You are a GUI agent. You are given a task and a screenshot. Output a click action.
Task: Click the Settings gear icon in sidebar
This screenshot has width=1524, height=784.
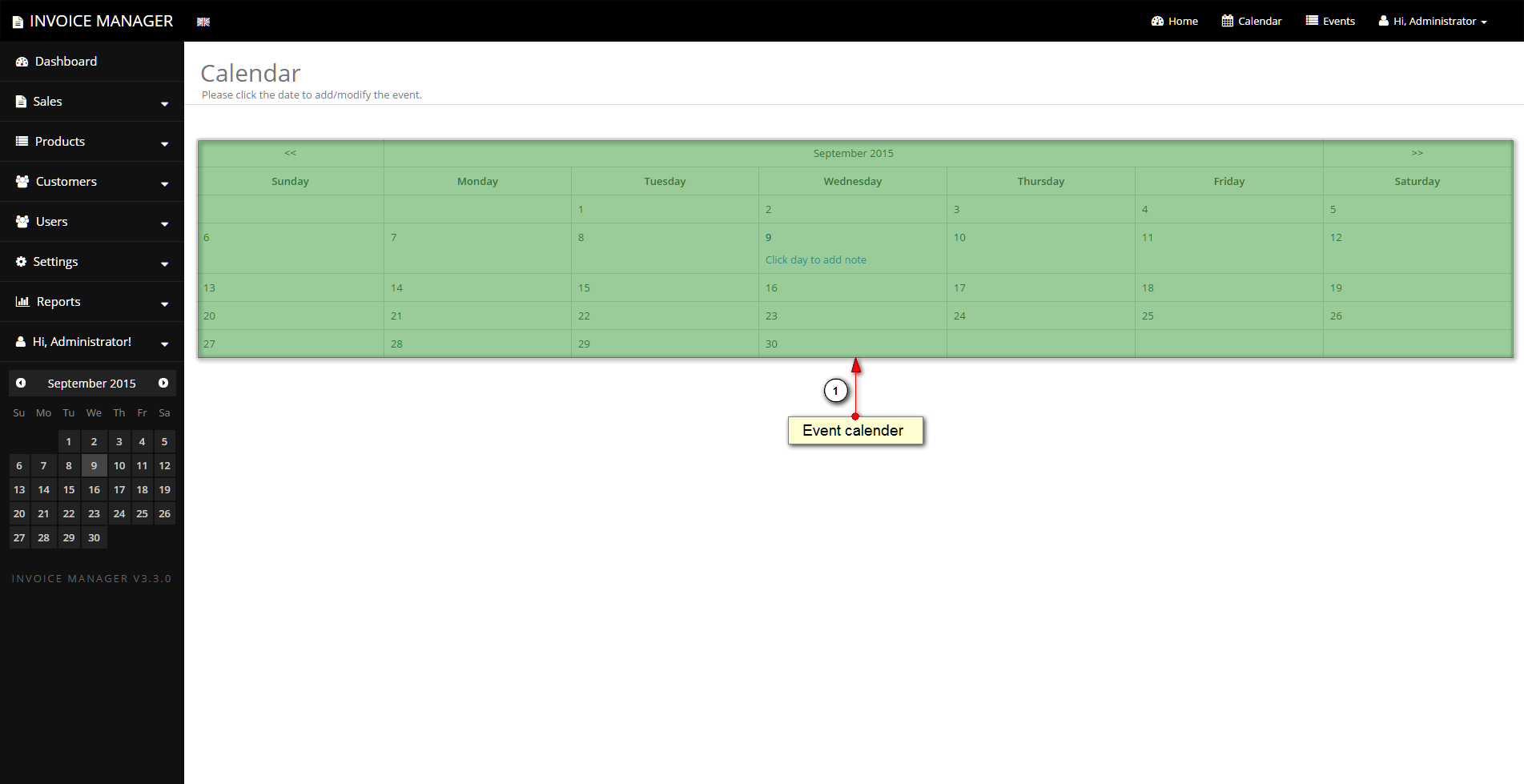point(22,262)
